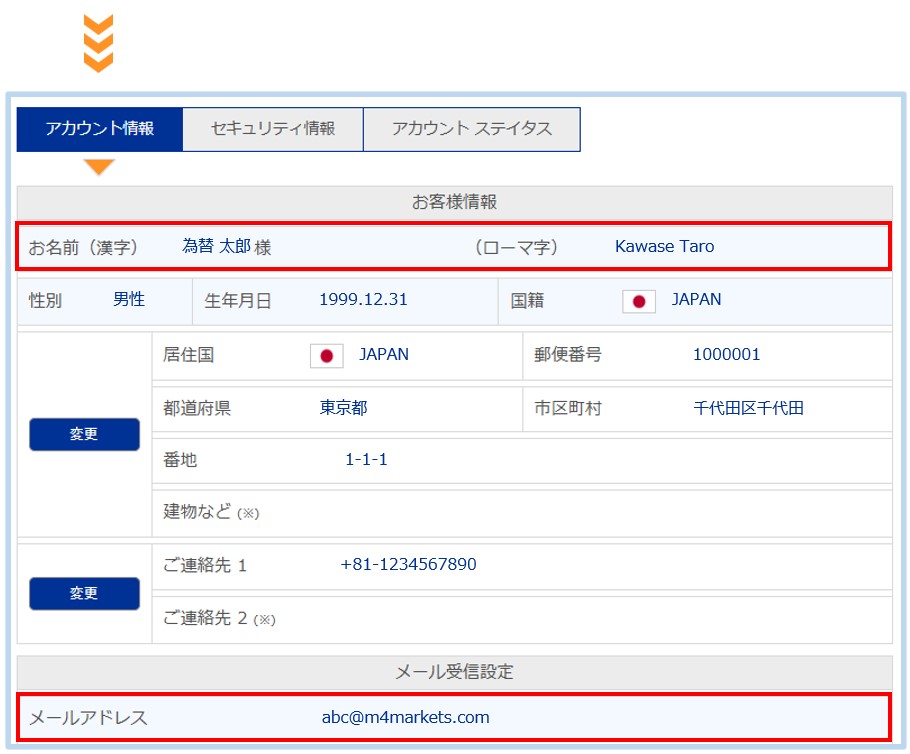Click the kanji name 為替 太郎

click(x=216, y=246)
